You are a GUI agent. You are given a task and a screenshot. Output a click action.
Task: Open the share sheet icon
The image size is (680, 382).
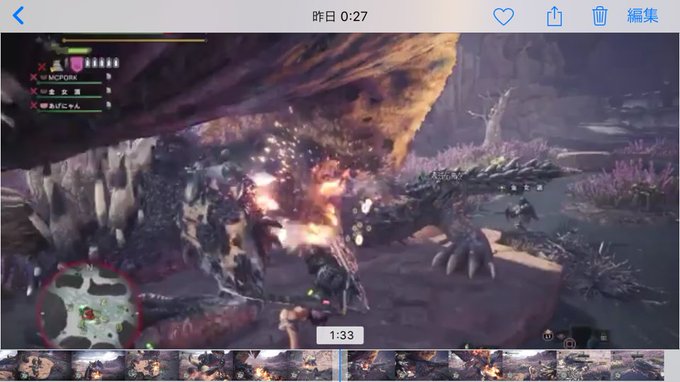(554, 16)
